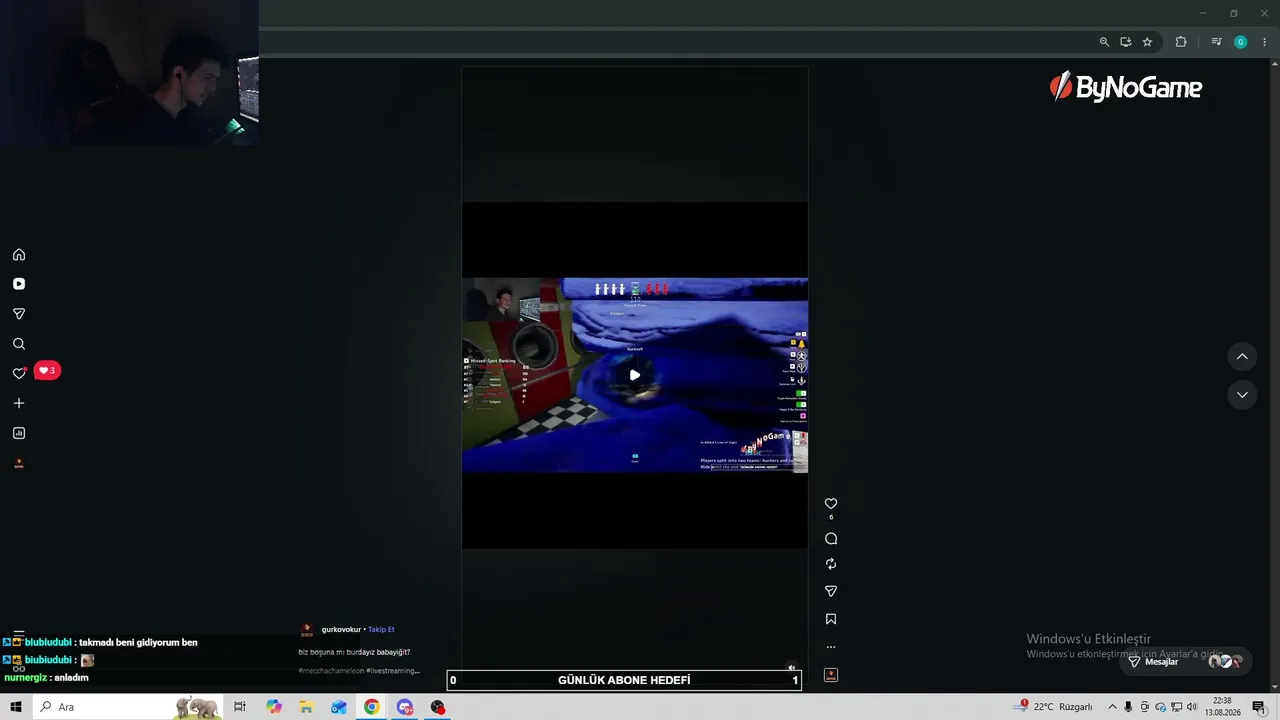Like the video with the heart icon
Screen dimensions: 1280x720
[831, 504]
